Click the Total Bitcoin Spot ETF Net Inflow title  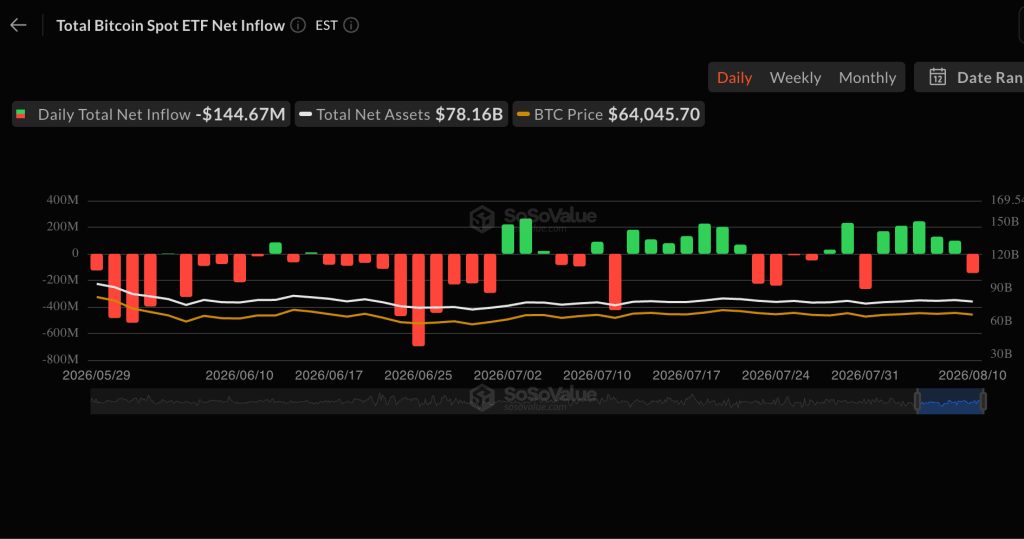[x=170, y=25]
